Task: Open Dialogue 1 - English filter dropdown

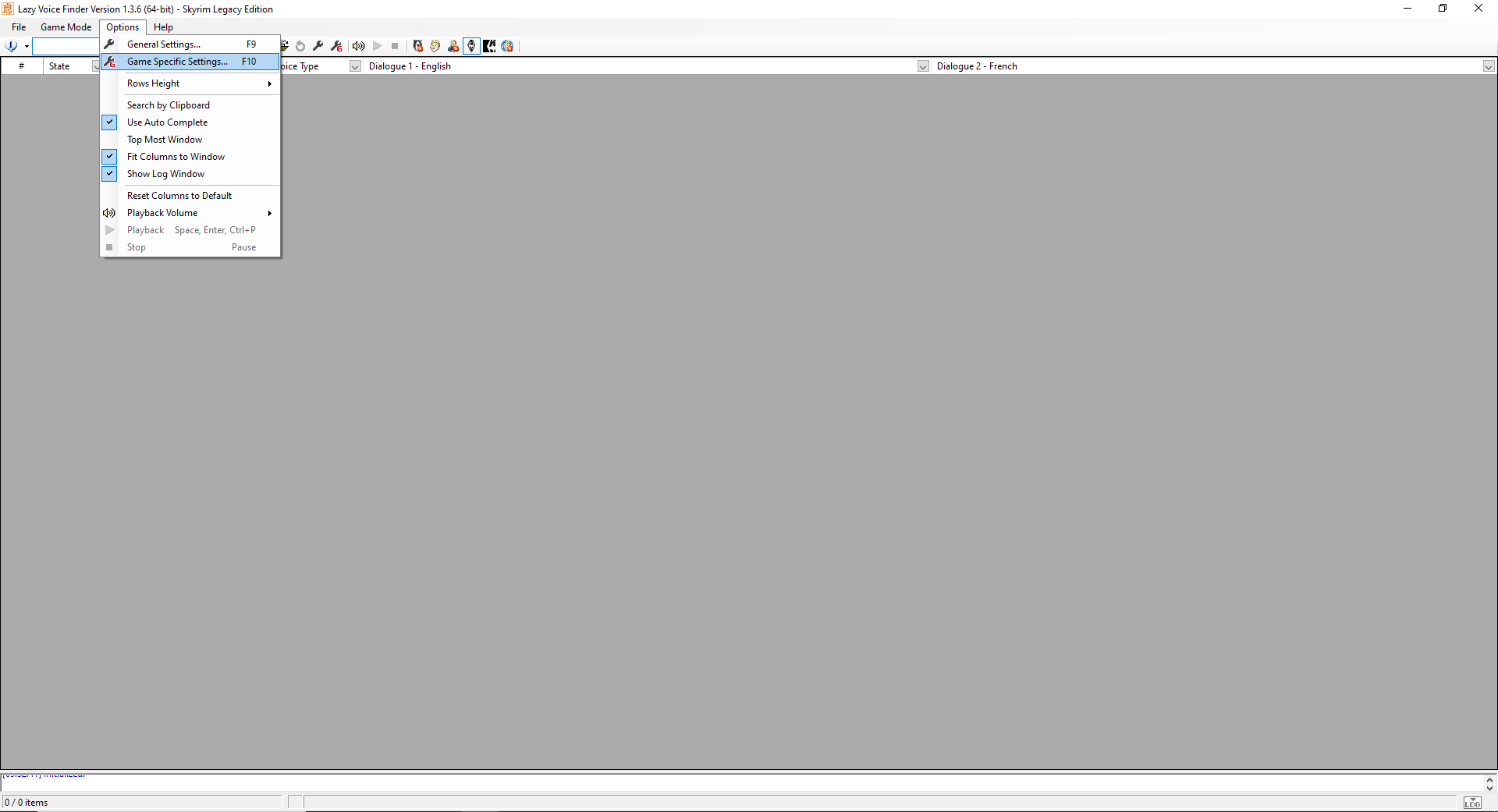Action: point(923,66)
